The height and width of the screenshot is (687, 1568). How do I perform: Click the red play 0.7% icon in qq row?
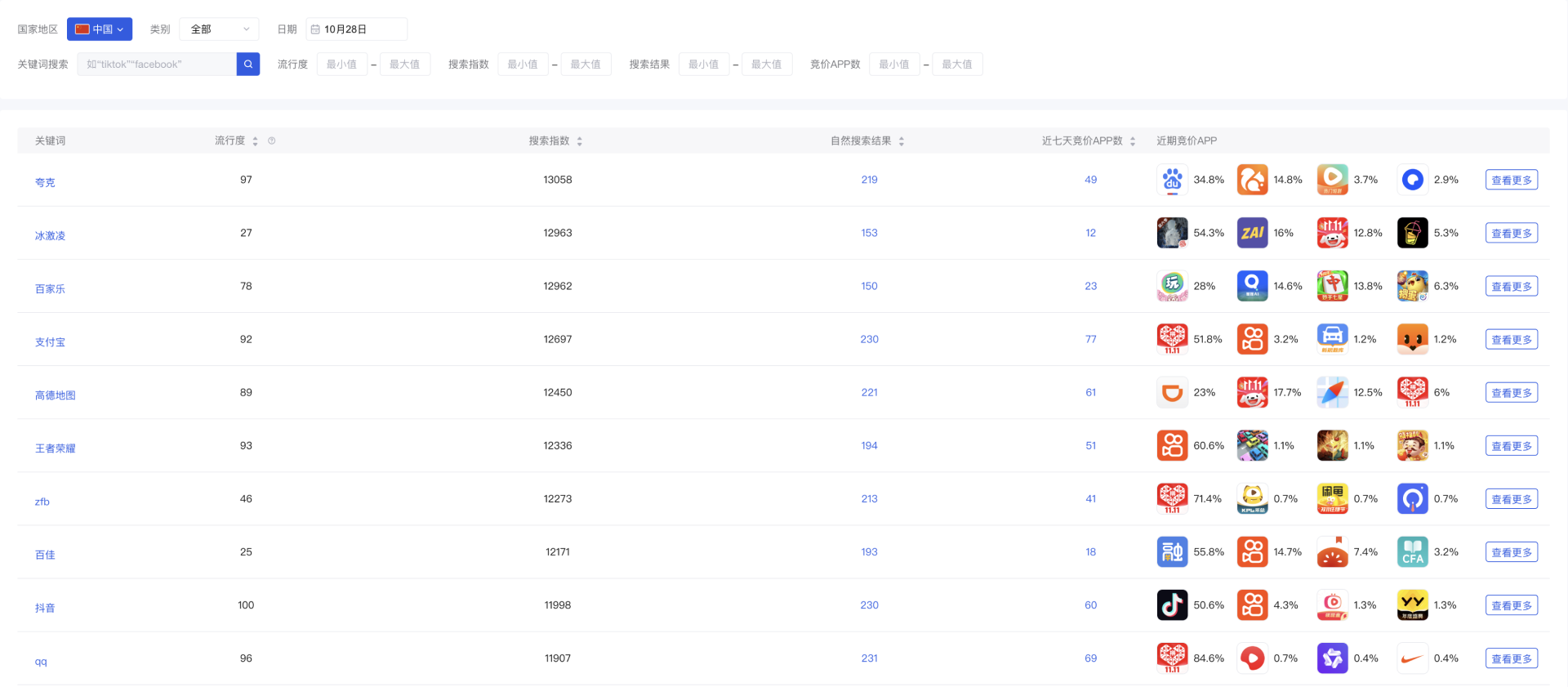tap(1252, 658)
